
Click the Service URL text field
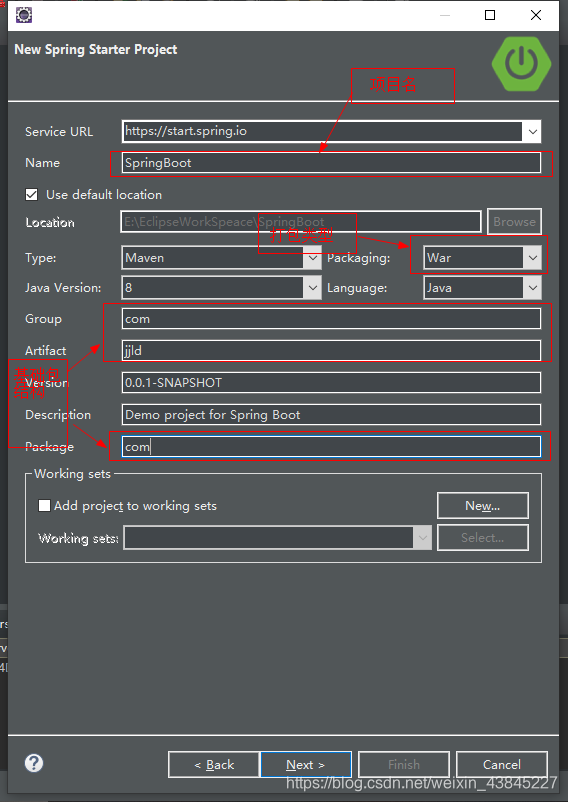pos(323,131)
